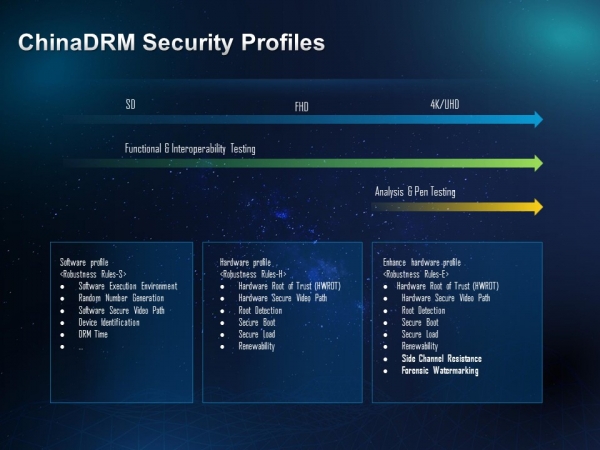Select "Renewability" in Hardware profile box
The height and width of the screenshot is (450, 600).
point(257,346)
